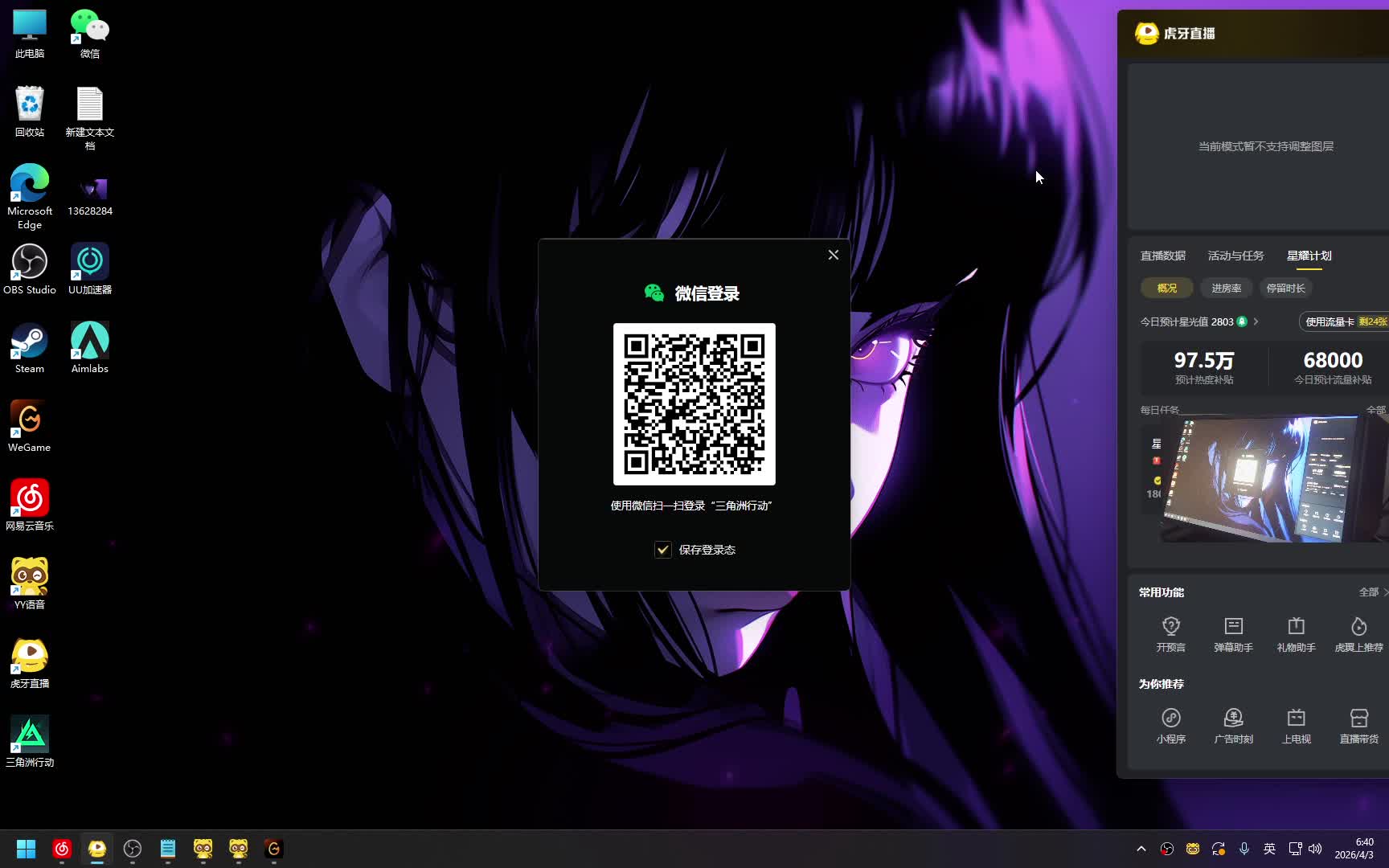
Task: Expand 全部 in 常用功能 section
Action: pos(1371,592)
